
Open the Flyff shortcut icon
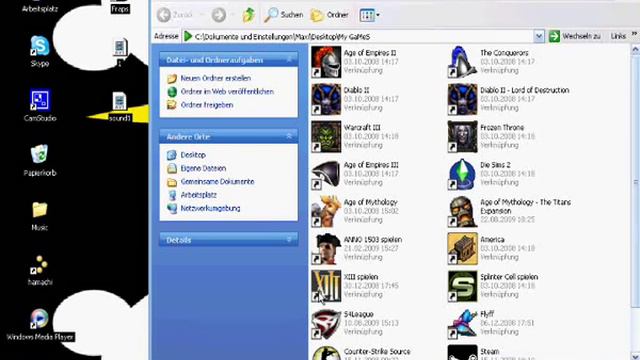(x=462, y=324)
